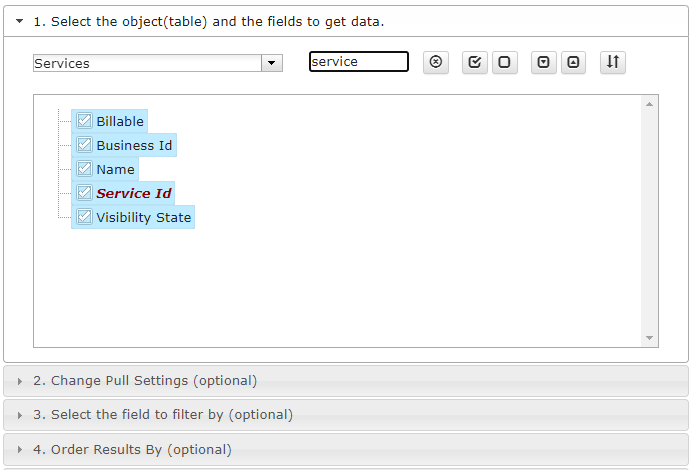
Task: Select the Service Id field label
Action: (134, 193)
